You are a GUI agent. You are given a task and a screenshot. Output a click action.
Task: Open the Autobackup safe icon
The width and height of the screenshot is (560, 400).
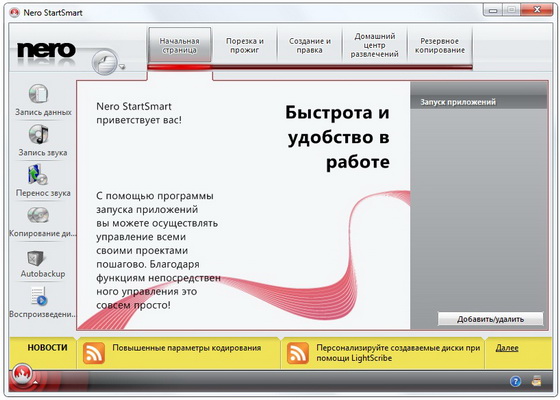(x=35, y=258)
